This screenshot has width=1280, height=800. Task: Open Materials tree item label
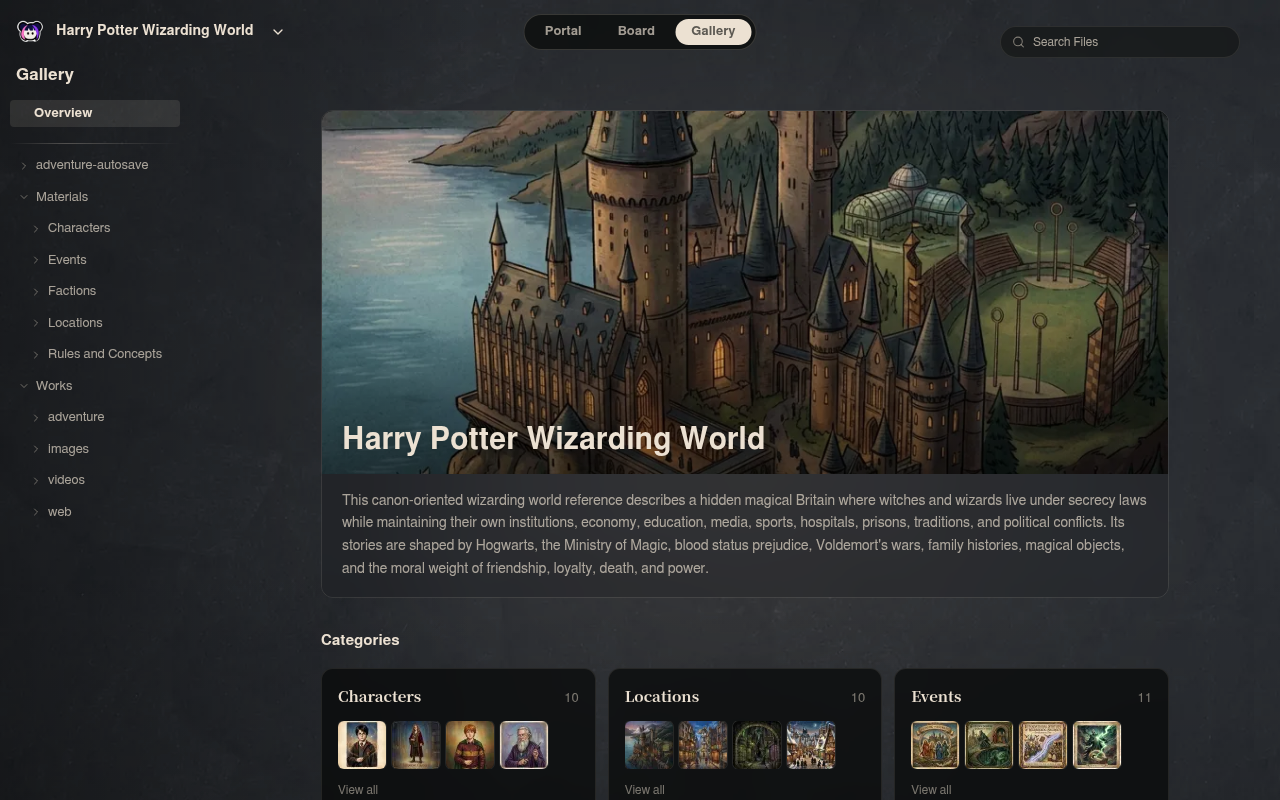(x=62, y=197)
